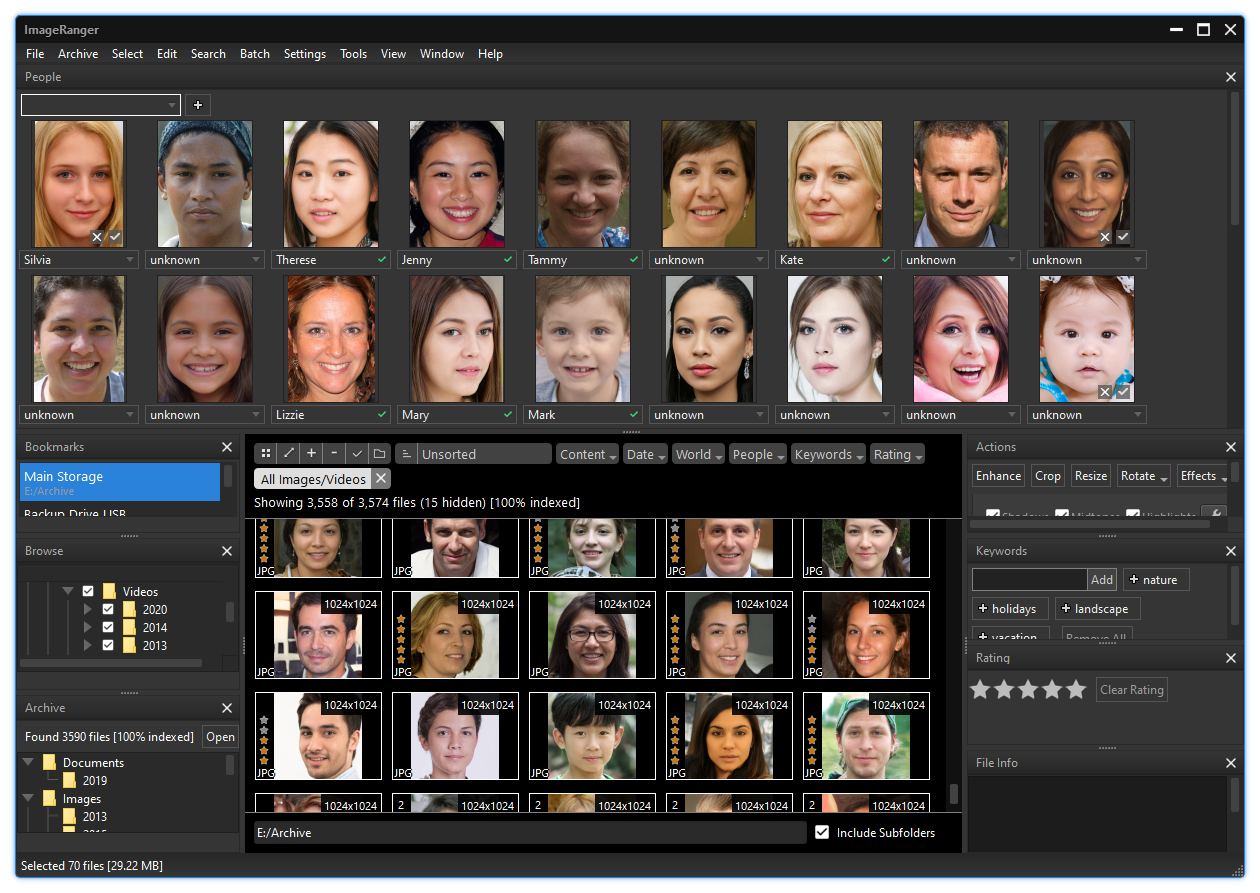The height and width of the screenshot is (893, 1260).
Task: Open the Batch menu
Action: coord(254,54)
